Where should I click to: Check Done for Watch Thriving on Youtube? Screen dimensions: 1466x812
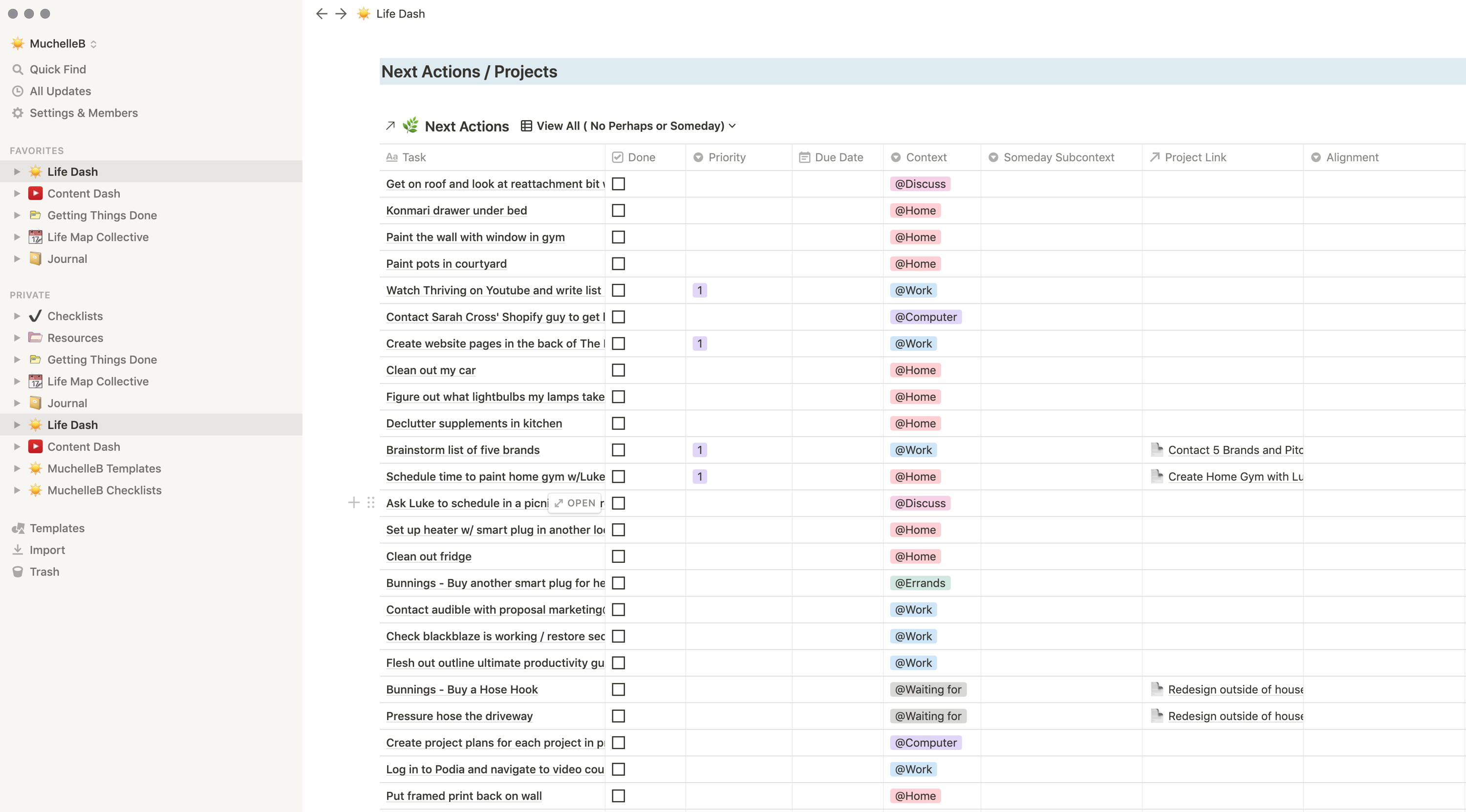pyautogui.click(x=618, y=290)
